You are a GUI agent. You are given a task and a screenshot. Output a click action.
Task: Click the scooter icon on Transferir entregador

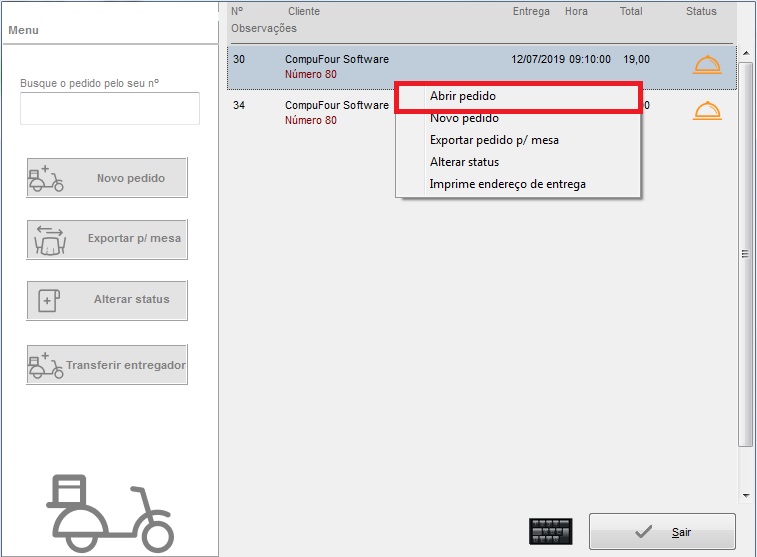[47, 366]
